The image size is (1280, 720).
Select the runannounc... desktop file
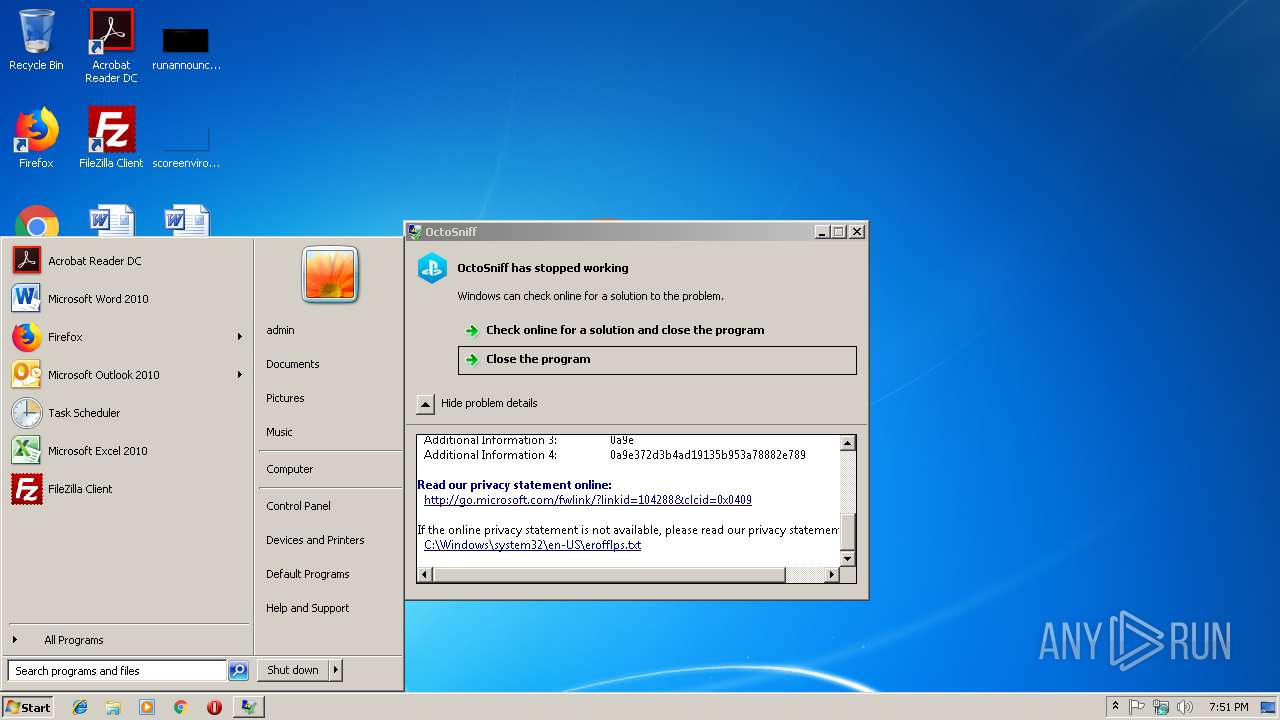186,48
